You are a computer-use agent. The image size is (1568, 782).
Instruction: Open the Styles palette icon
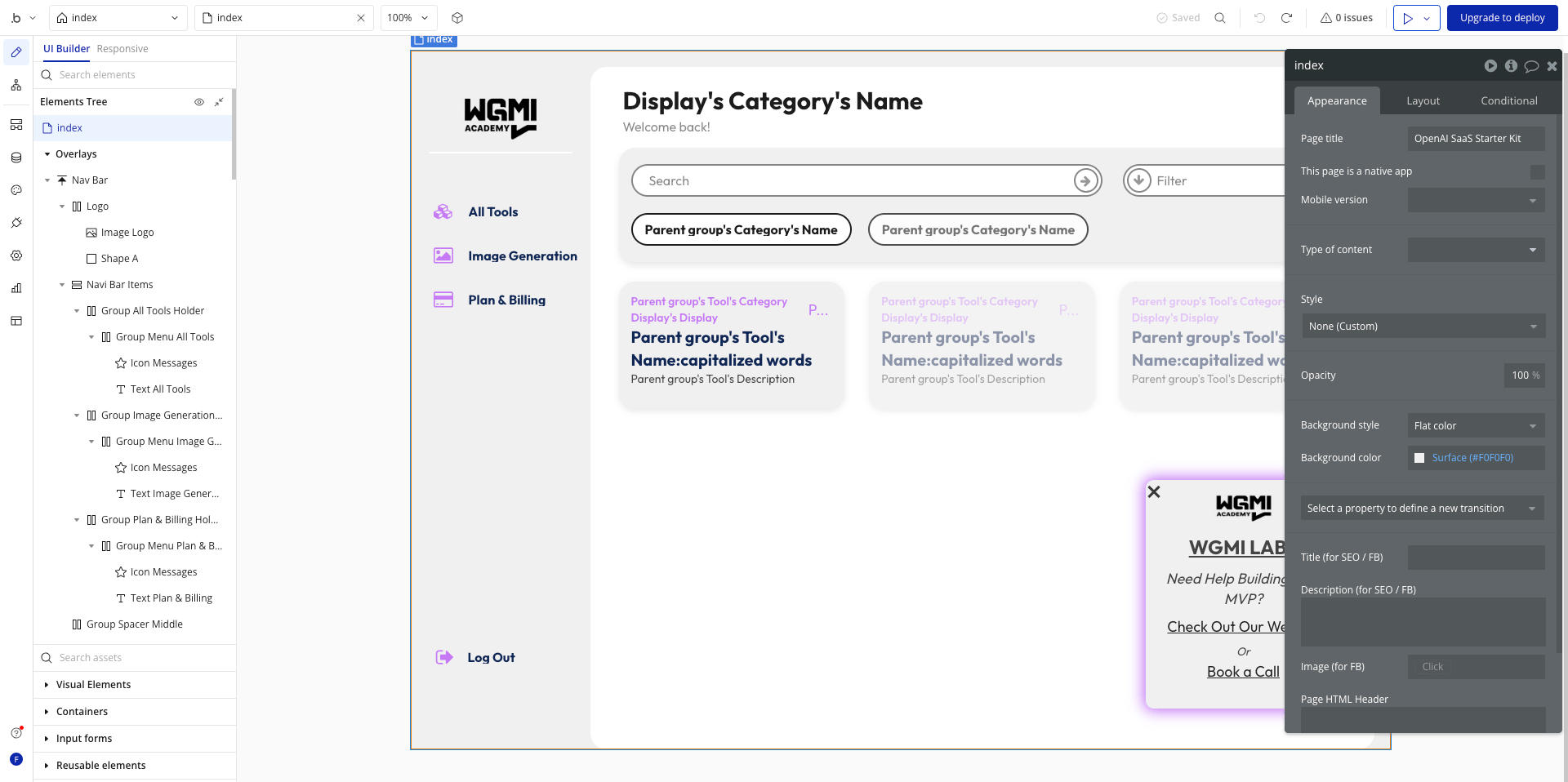[16, 190]
